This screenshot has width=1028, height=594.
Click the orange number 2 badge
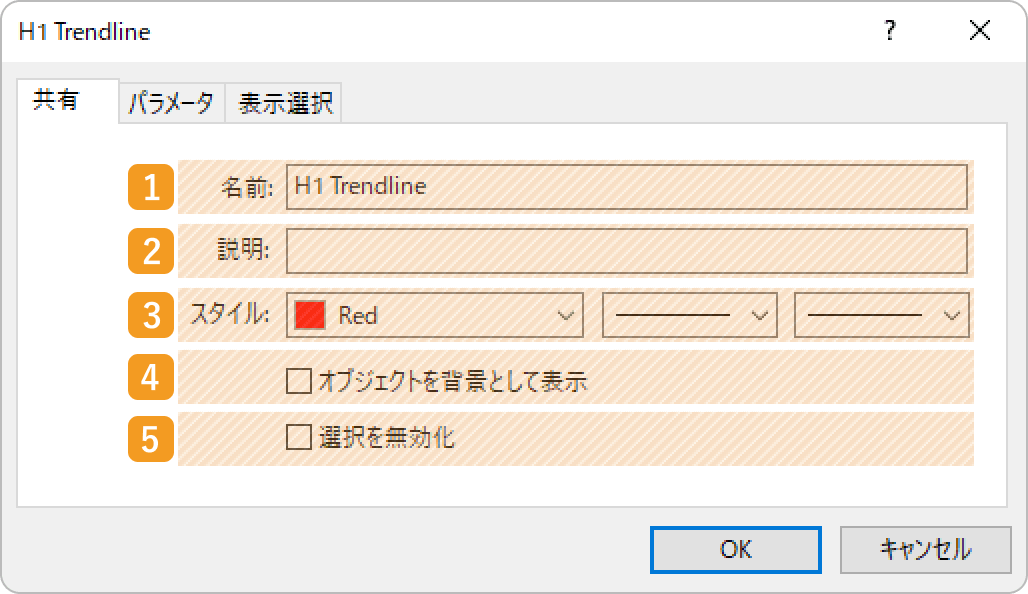coord(151,250)
